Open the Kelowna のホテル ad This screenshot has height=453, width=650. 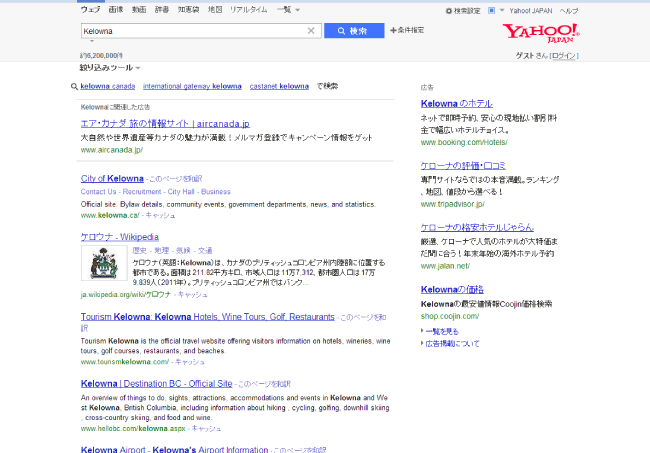pos(456,104)
